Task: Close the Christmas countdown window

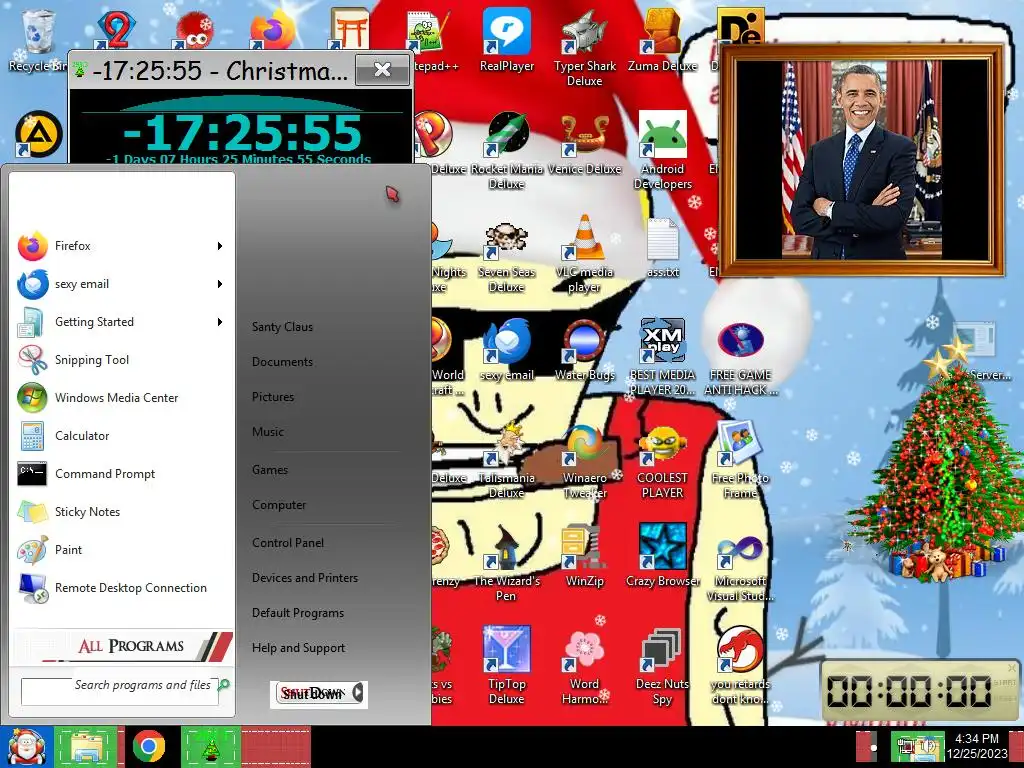Action: click(382, 70)
